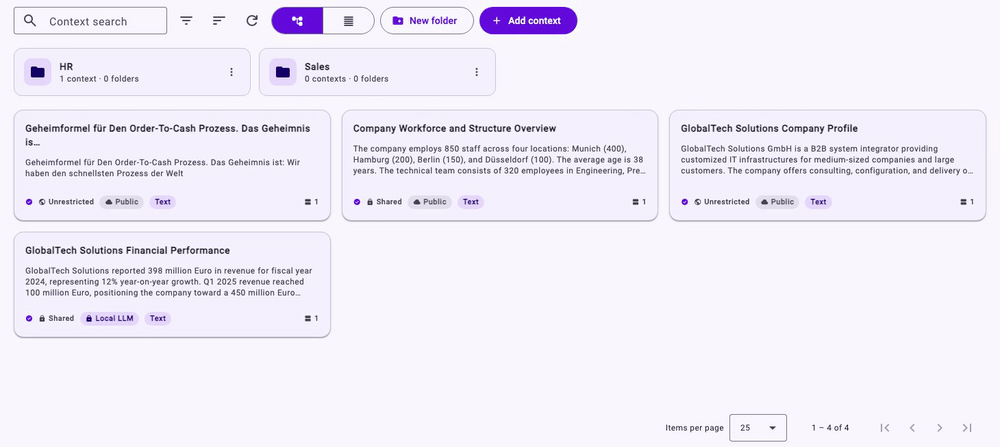Refresh the context list
This screenshot has height=447, width=1000.
[252, 20]
